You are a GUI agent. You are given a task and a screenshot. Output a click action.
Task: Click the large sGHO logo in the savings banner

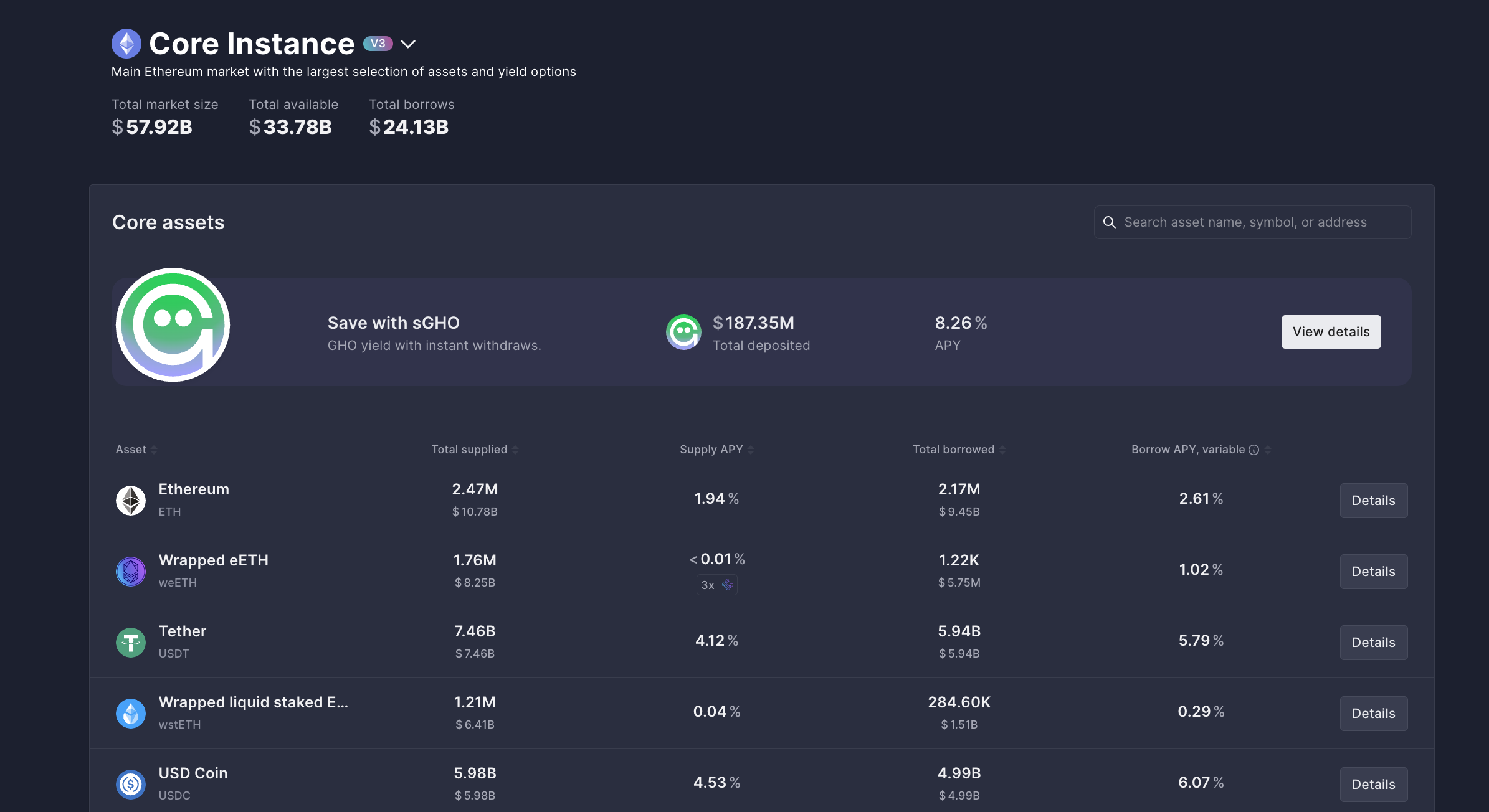(173, 324)
